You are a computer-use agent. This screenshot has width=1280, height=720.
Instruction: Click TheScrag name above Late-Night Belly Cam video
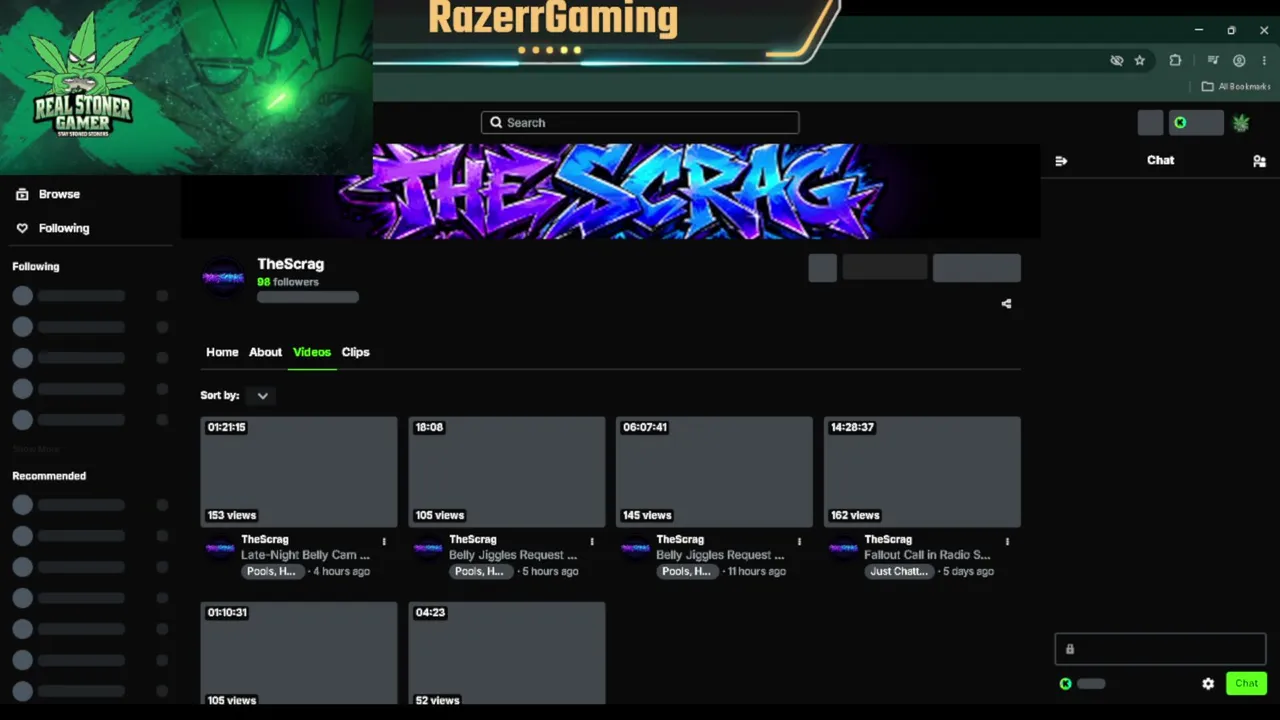point(265,540)
